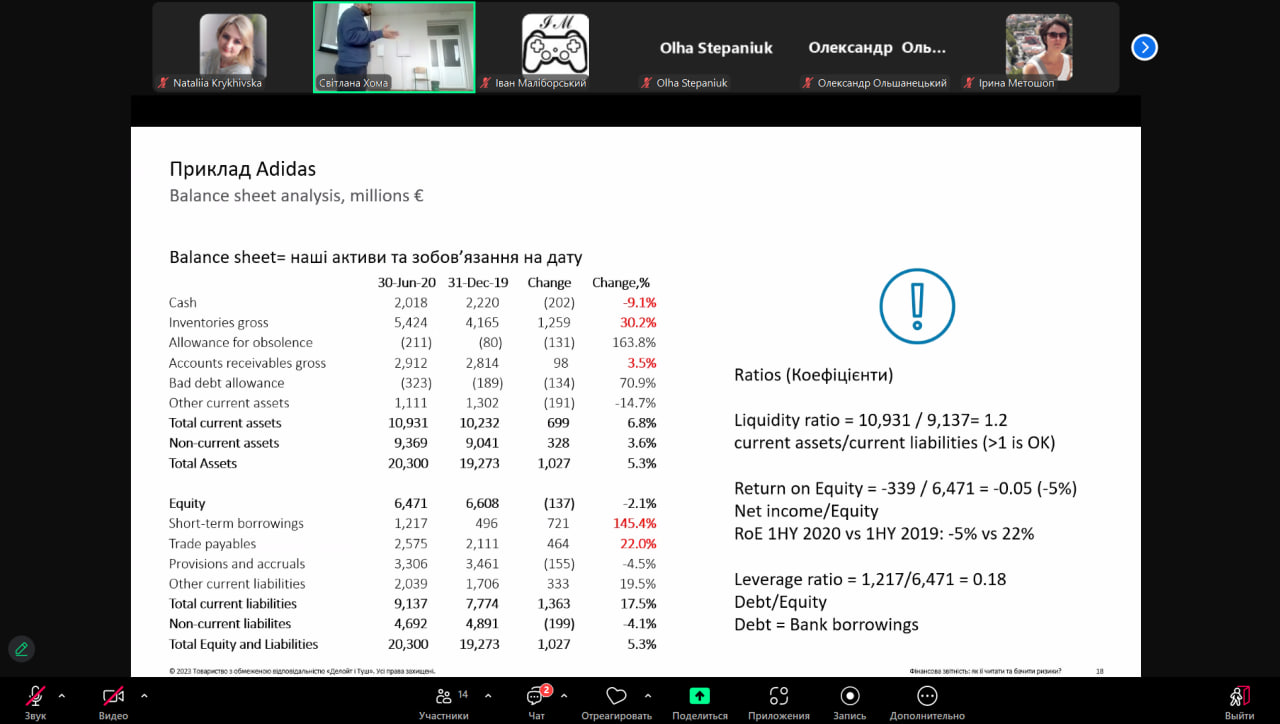1280x724 pixels.
Task: Expand options arrow next to Участники
Action: click(x=488, y=695)
